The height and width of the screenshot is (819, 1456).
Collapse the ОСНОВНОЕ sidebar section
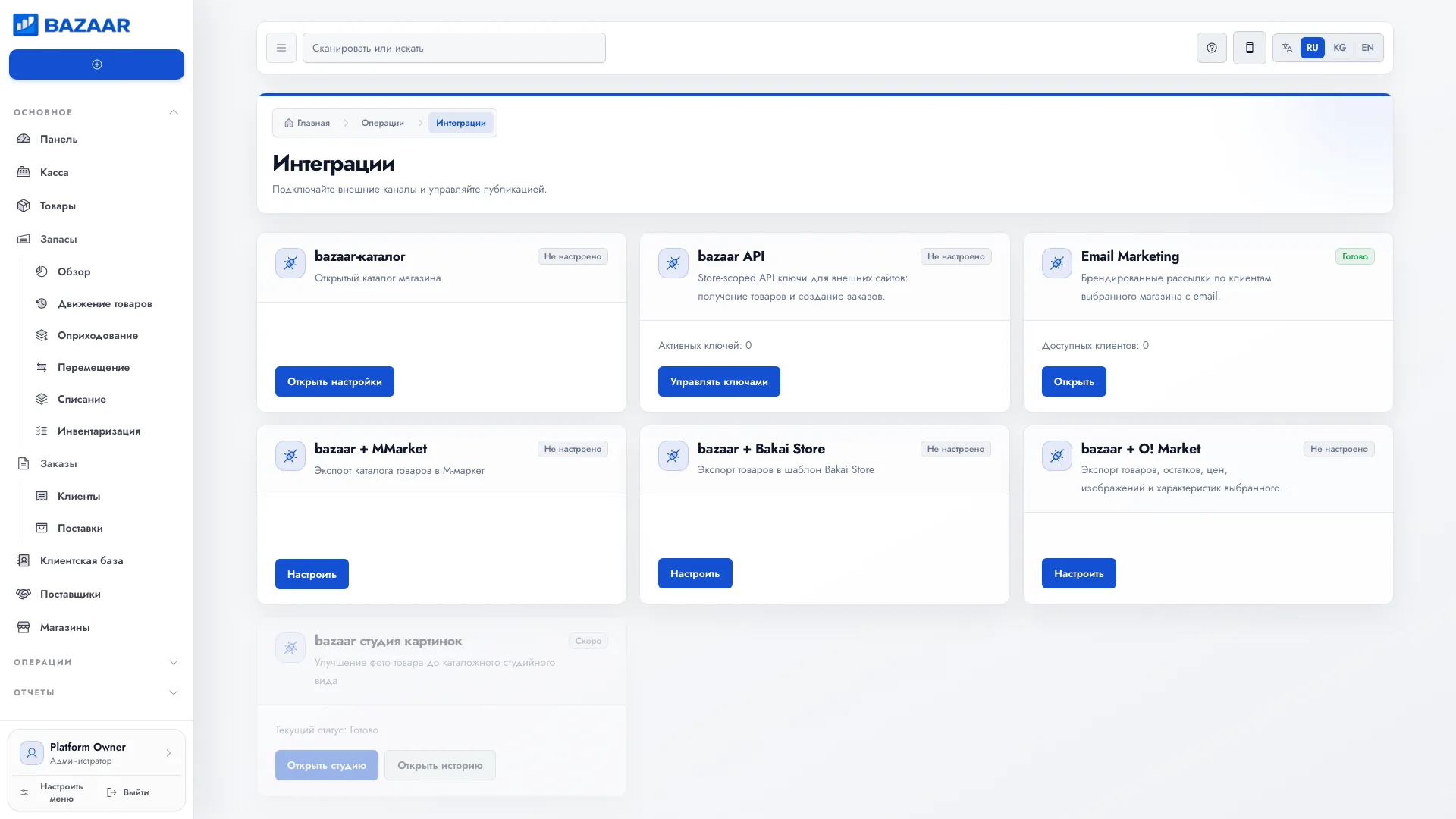pos(96,112)
